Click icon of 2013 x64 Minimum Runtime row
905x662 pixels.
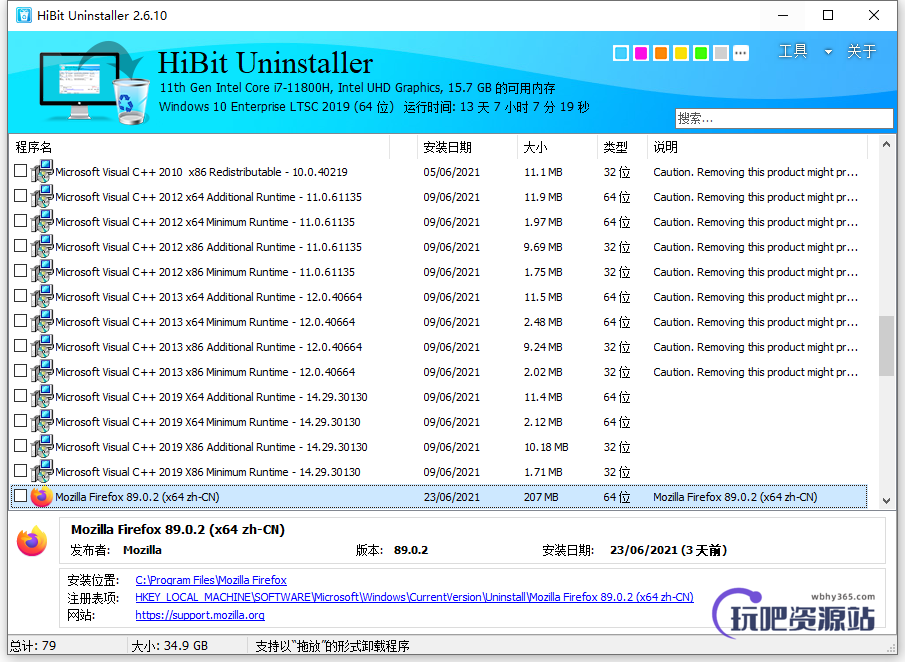click(x=42, y=321)
